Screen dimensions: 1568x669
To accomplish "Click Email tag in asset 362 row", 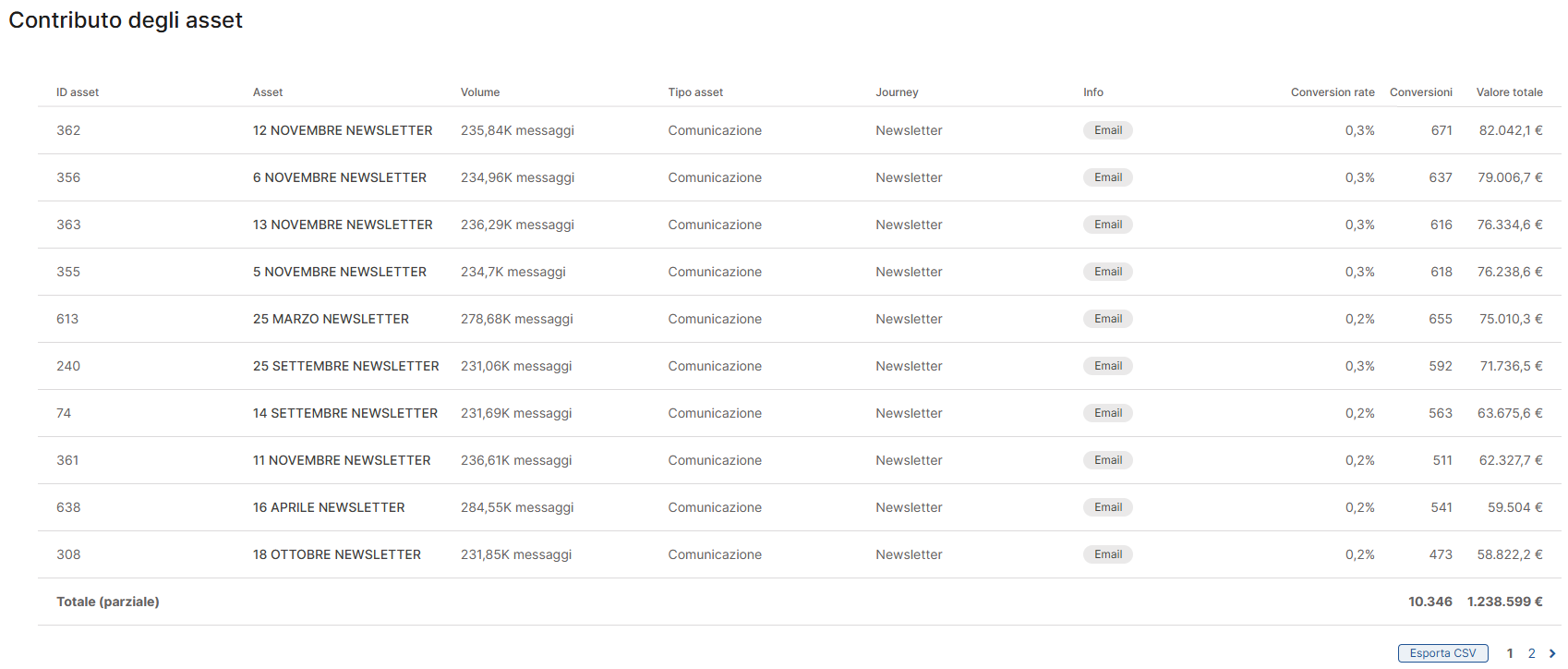I will click(x=1108, y=130).
